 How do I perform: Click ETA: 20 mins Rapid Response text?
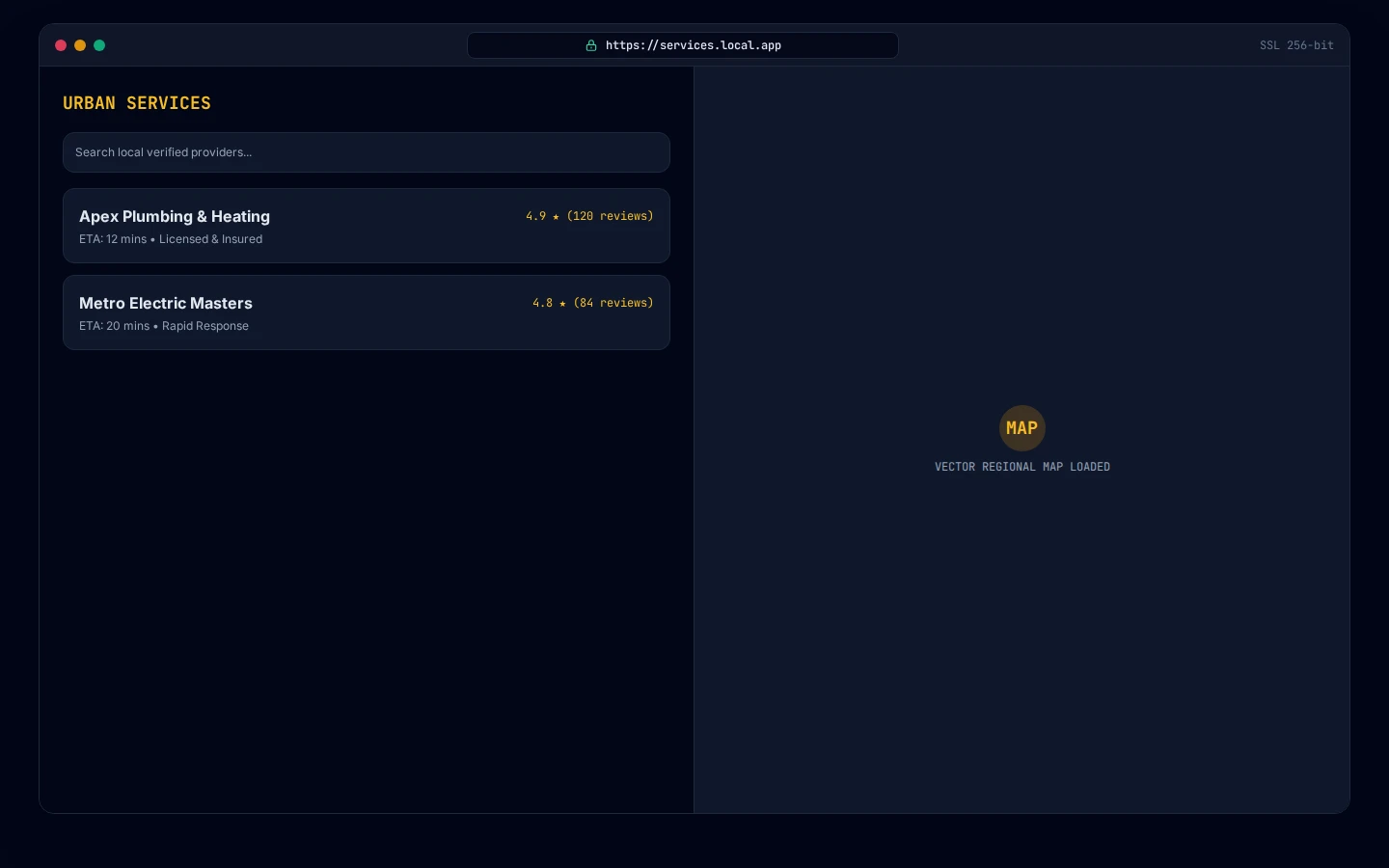point(164,326)
